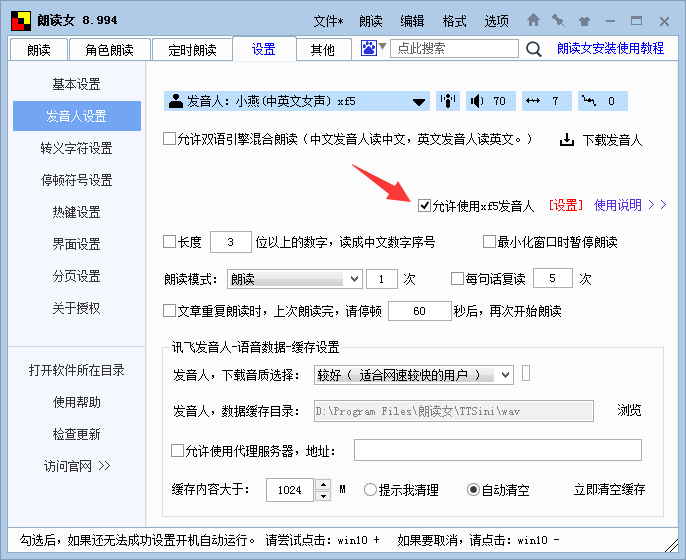Open the 朗读 menu in title bar
Image resolution: width=686 pixels, height=560 pixels.
click(x=371, y=21)
